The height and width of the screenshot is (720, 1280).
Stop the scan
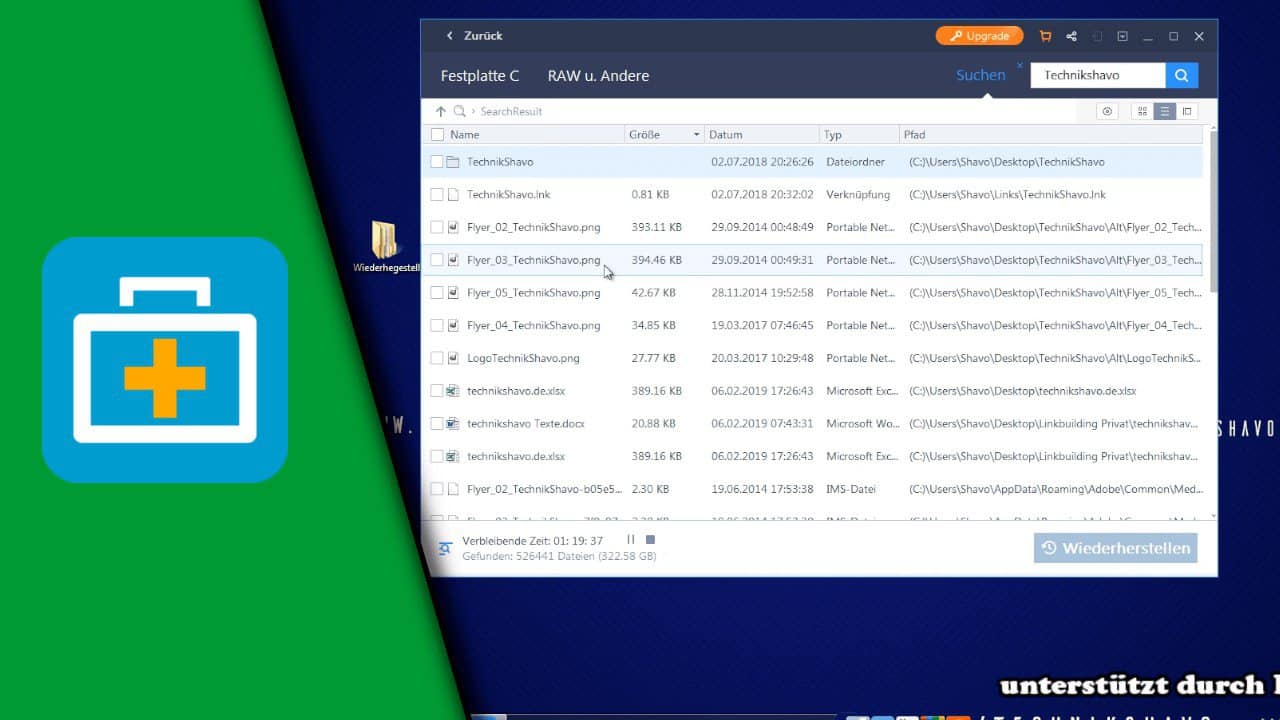(x=650, y=540)
